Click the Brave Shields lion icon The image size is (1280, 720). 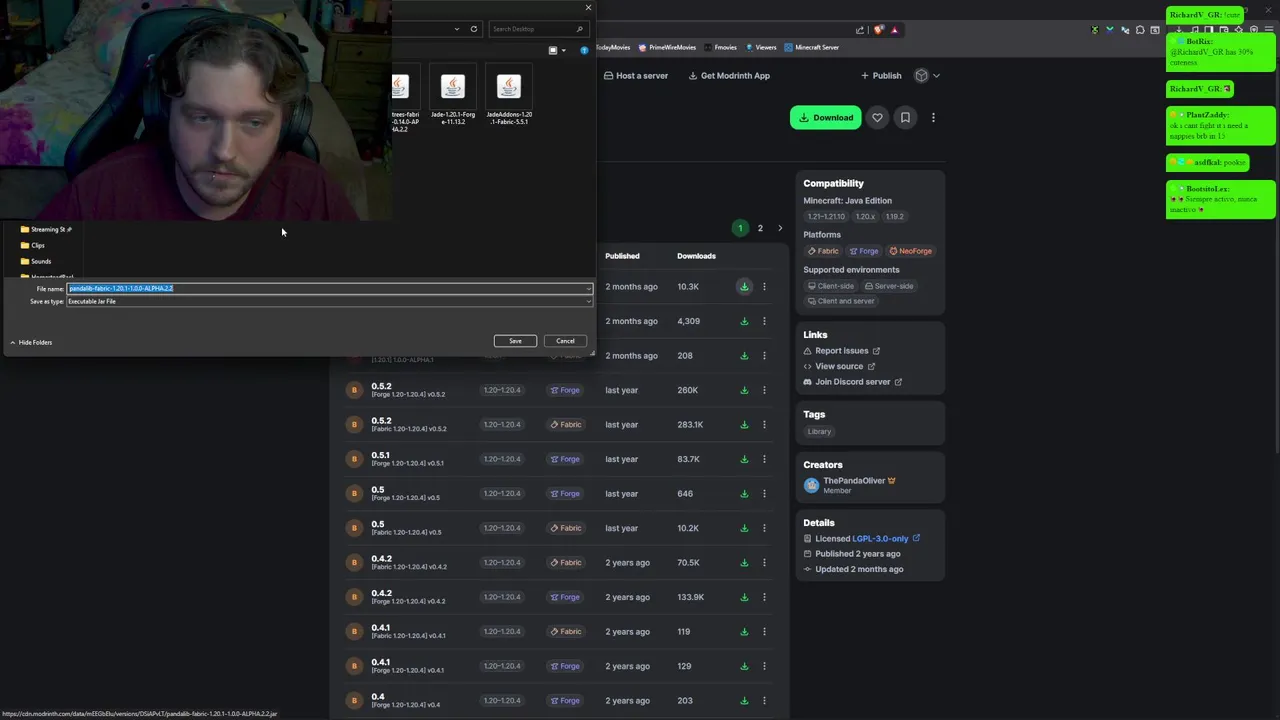coord(879,30)
